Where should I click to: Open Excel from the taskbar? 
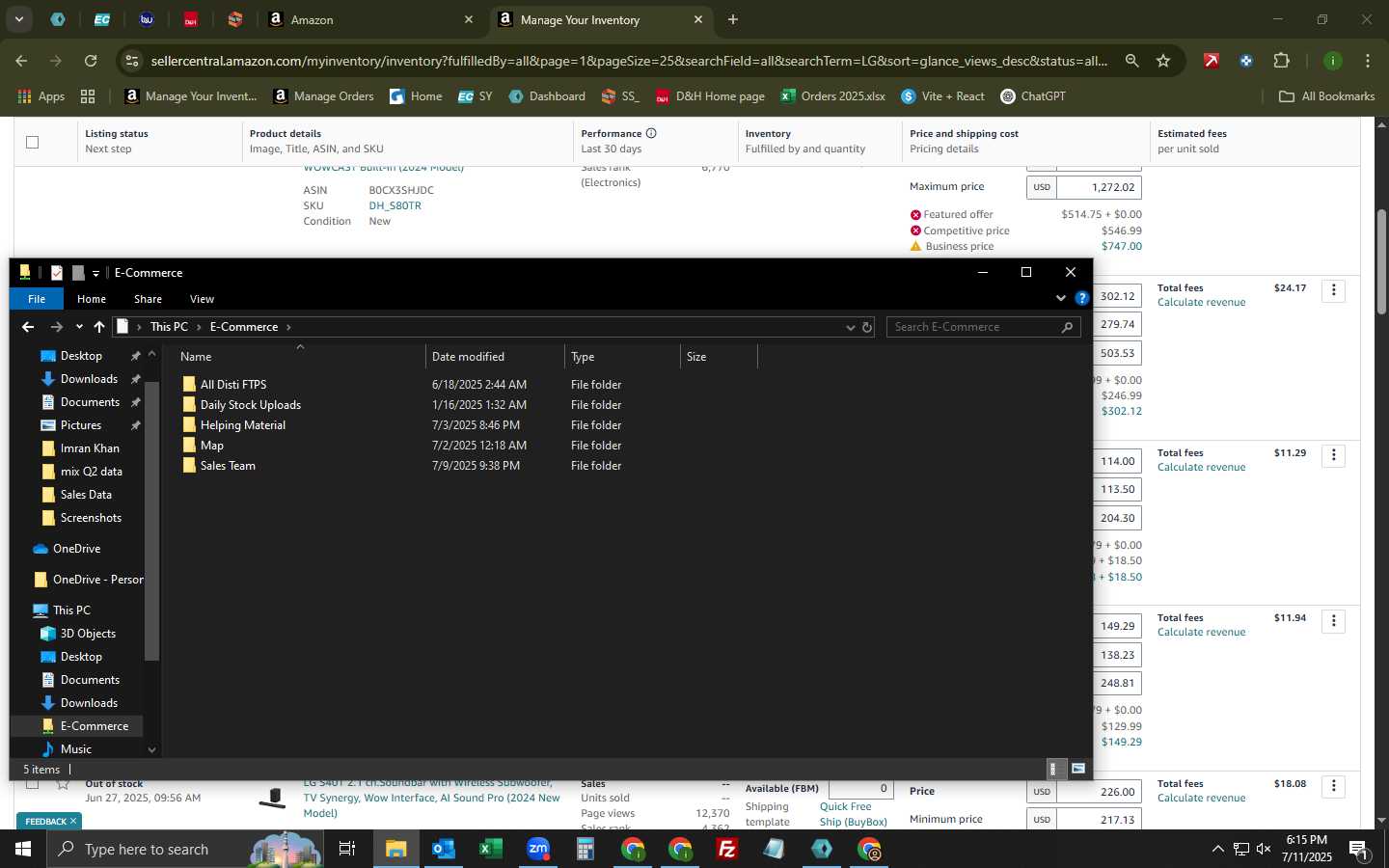491,849
